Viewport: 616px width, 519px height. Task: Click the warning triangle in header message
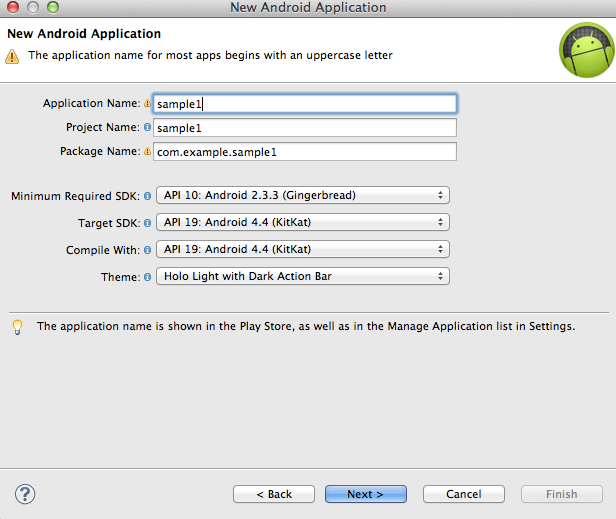click(12, 56)
